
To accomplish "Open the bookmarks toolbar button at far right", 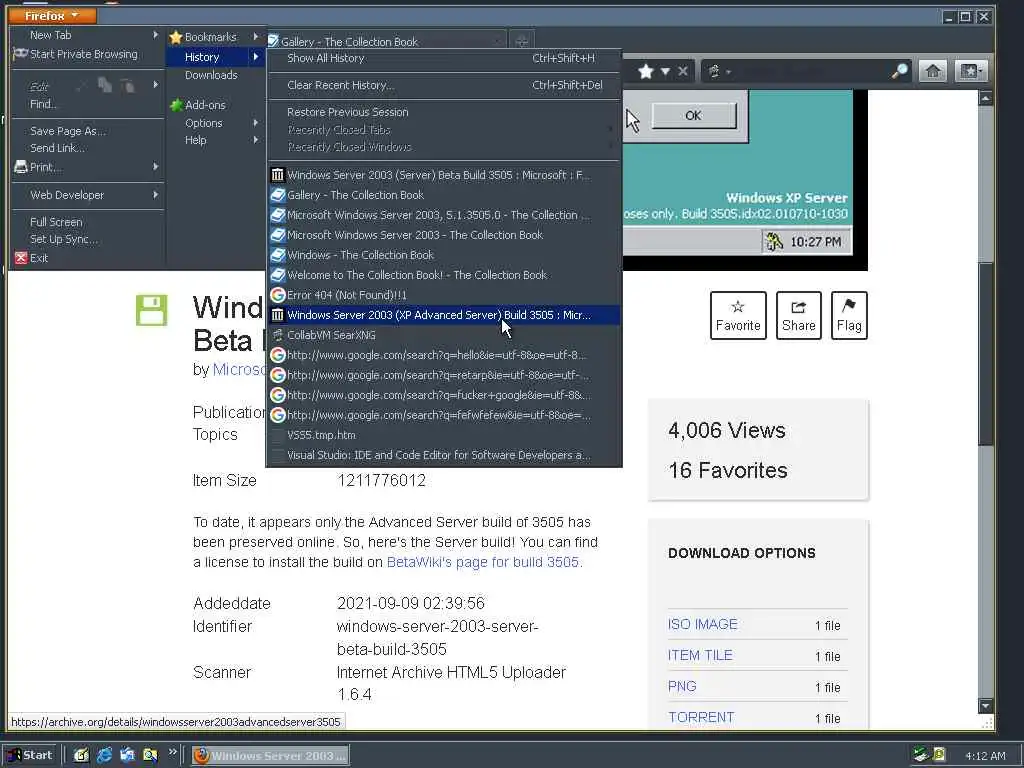I will coord(970,71).
